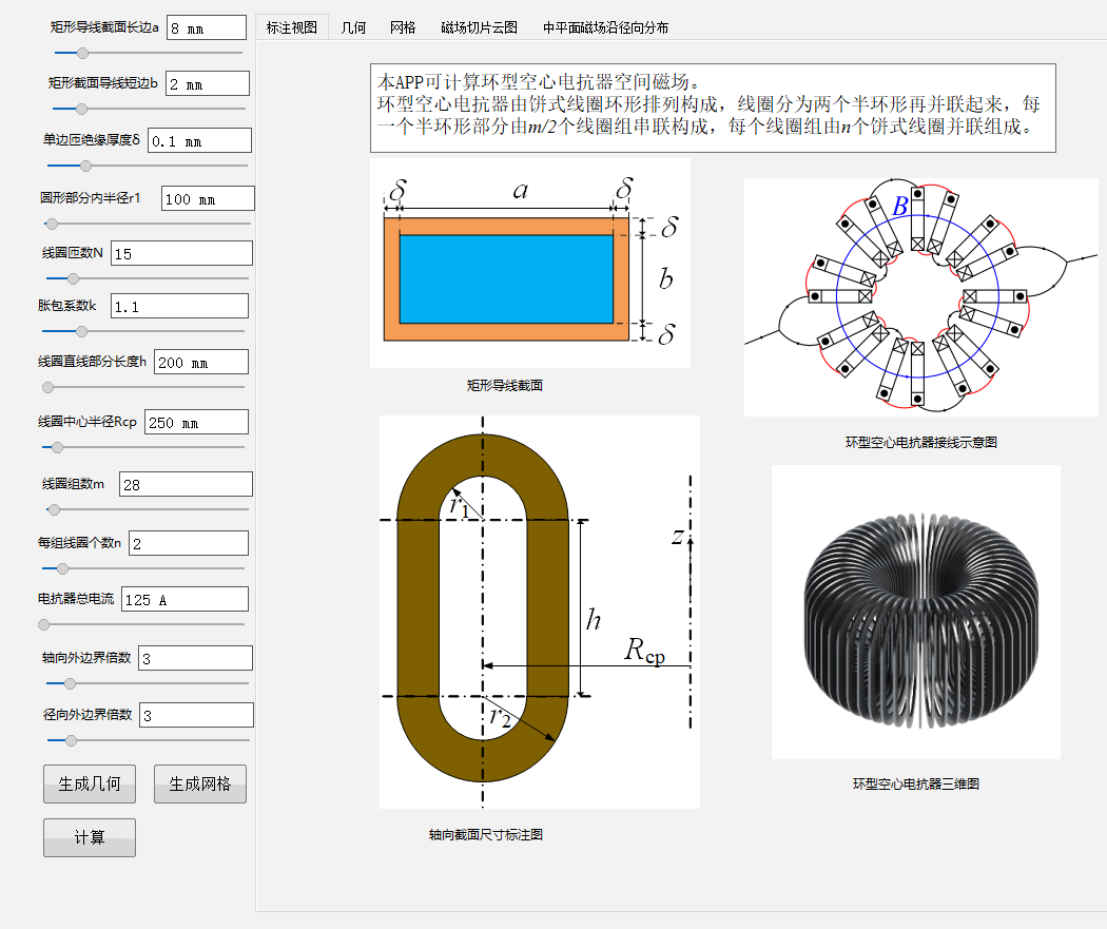Select the 线圈中心半径Rcp input field
Screen dimensions: 1107x929
pyautogui.click(x=196, y=423)
